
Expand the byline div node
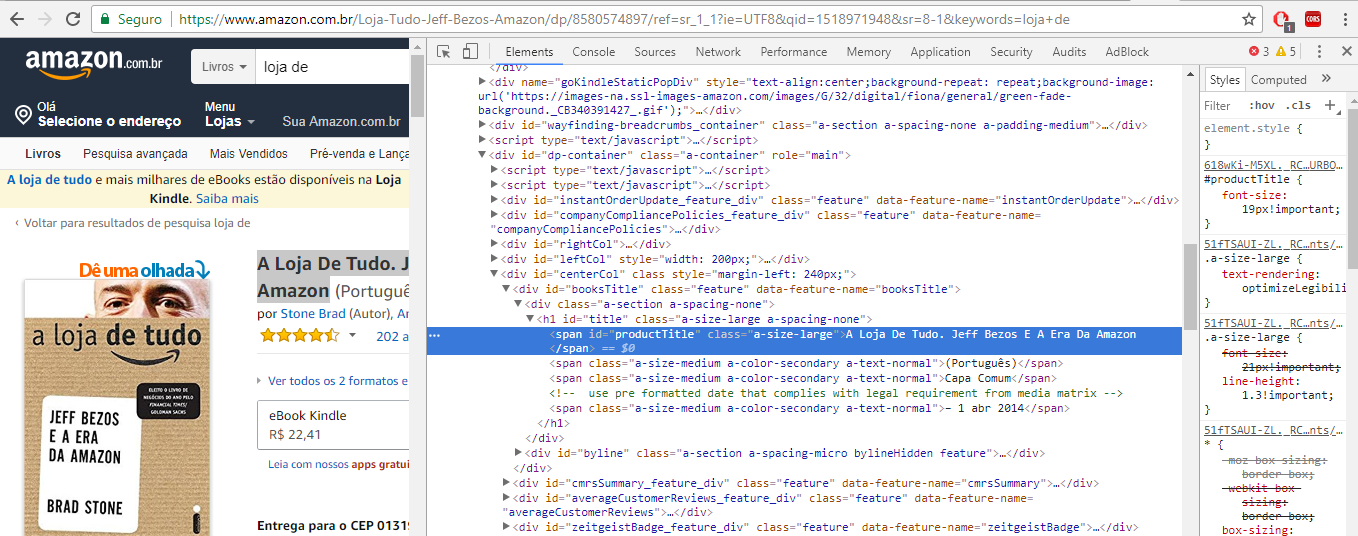click(519, 453)
